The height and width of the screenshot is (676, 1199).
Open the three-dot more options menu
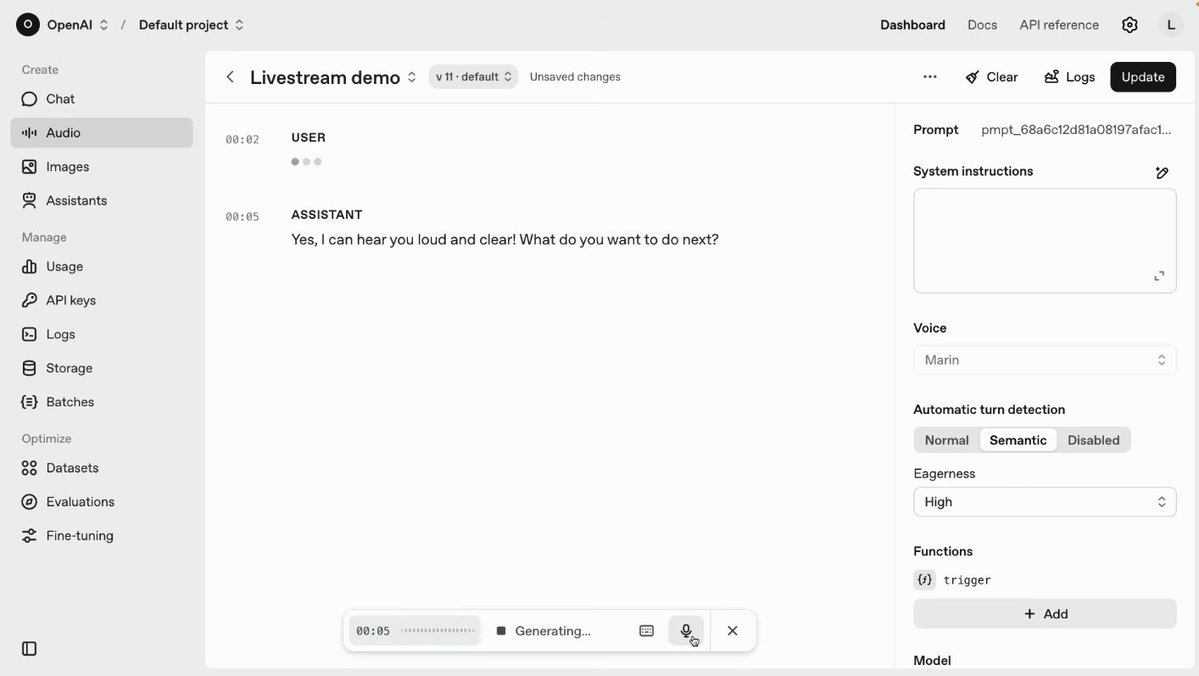(930, 77)
